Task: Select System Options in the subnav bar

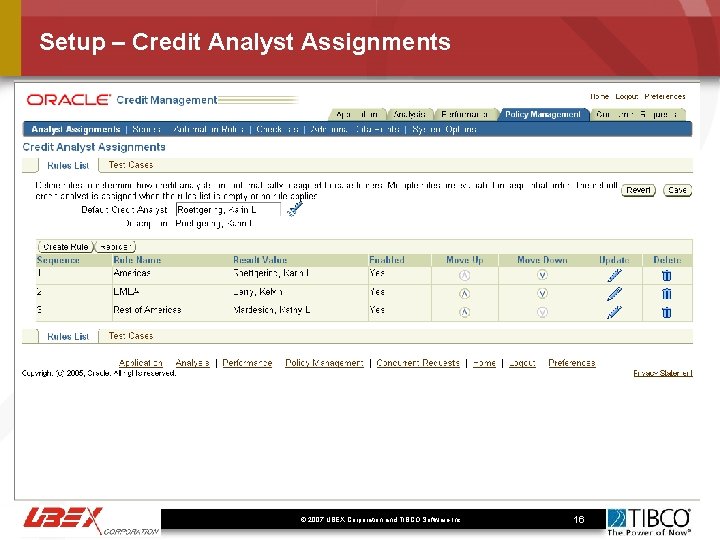Action: pyautogui.click(x=444, y=129)
